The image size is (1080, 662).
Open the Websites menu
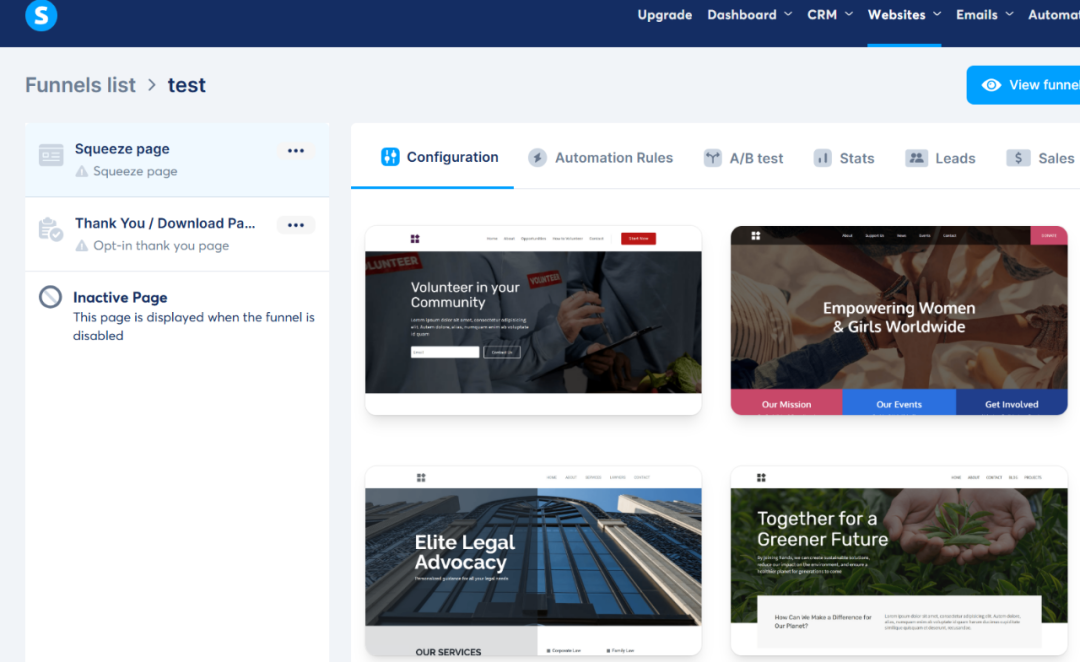click(x=904, y=15)
